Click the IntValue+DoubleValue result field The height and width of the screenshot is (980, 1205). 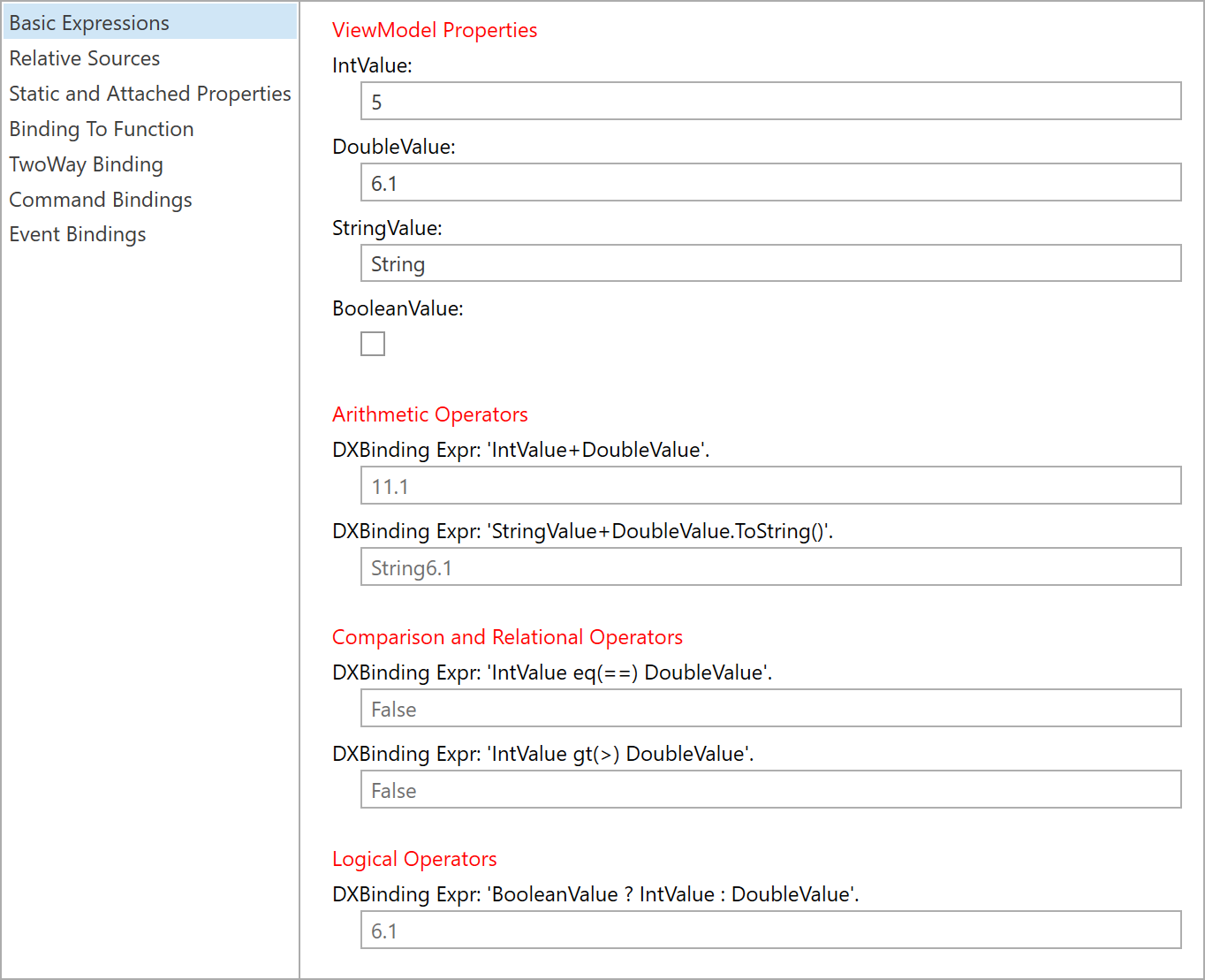770,486
